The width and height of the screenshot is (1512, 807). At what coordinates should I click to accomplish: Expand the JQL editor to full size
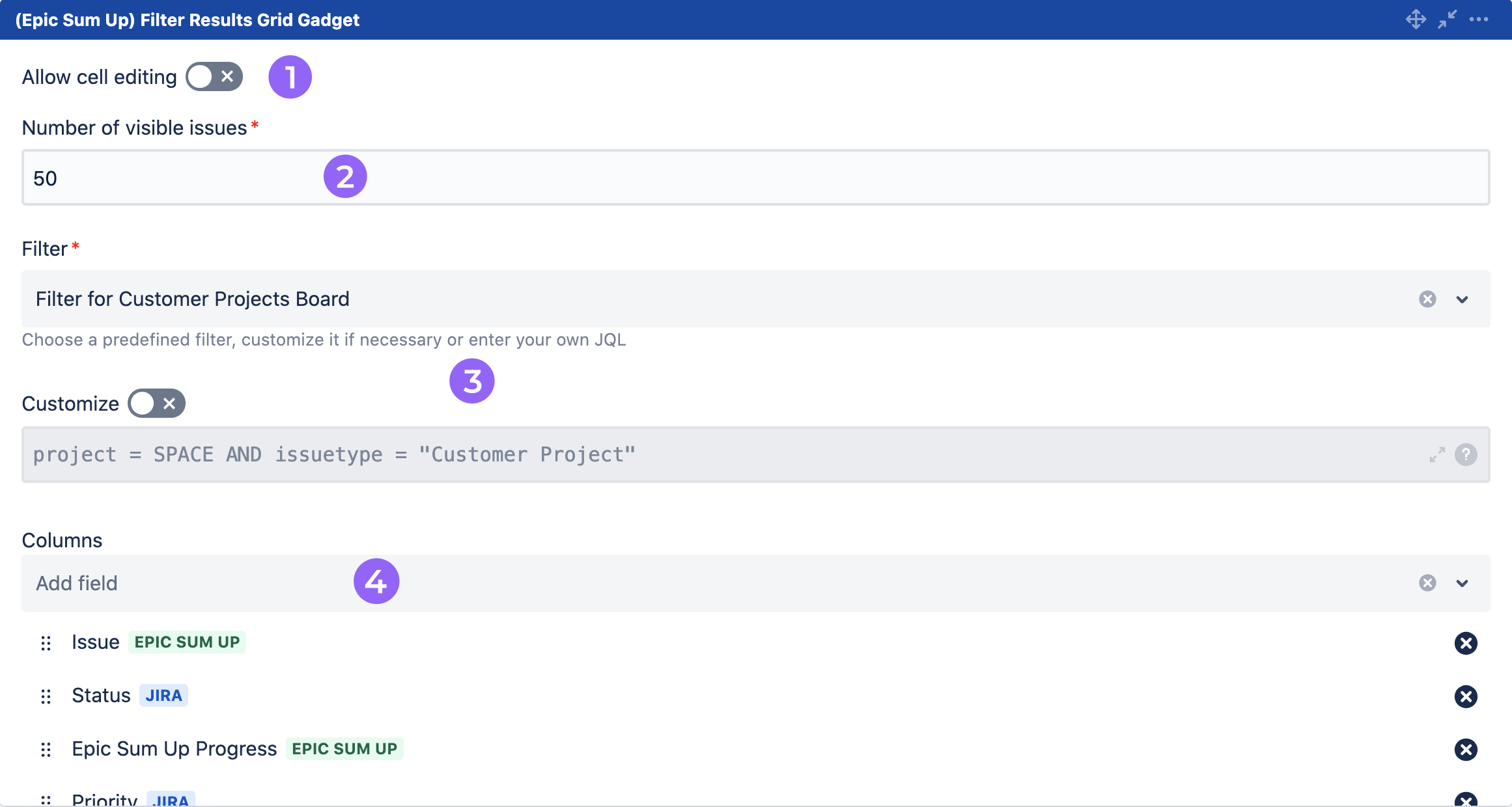(x=1436, y=454)
